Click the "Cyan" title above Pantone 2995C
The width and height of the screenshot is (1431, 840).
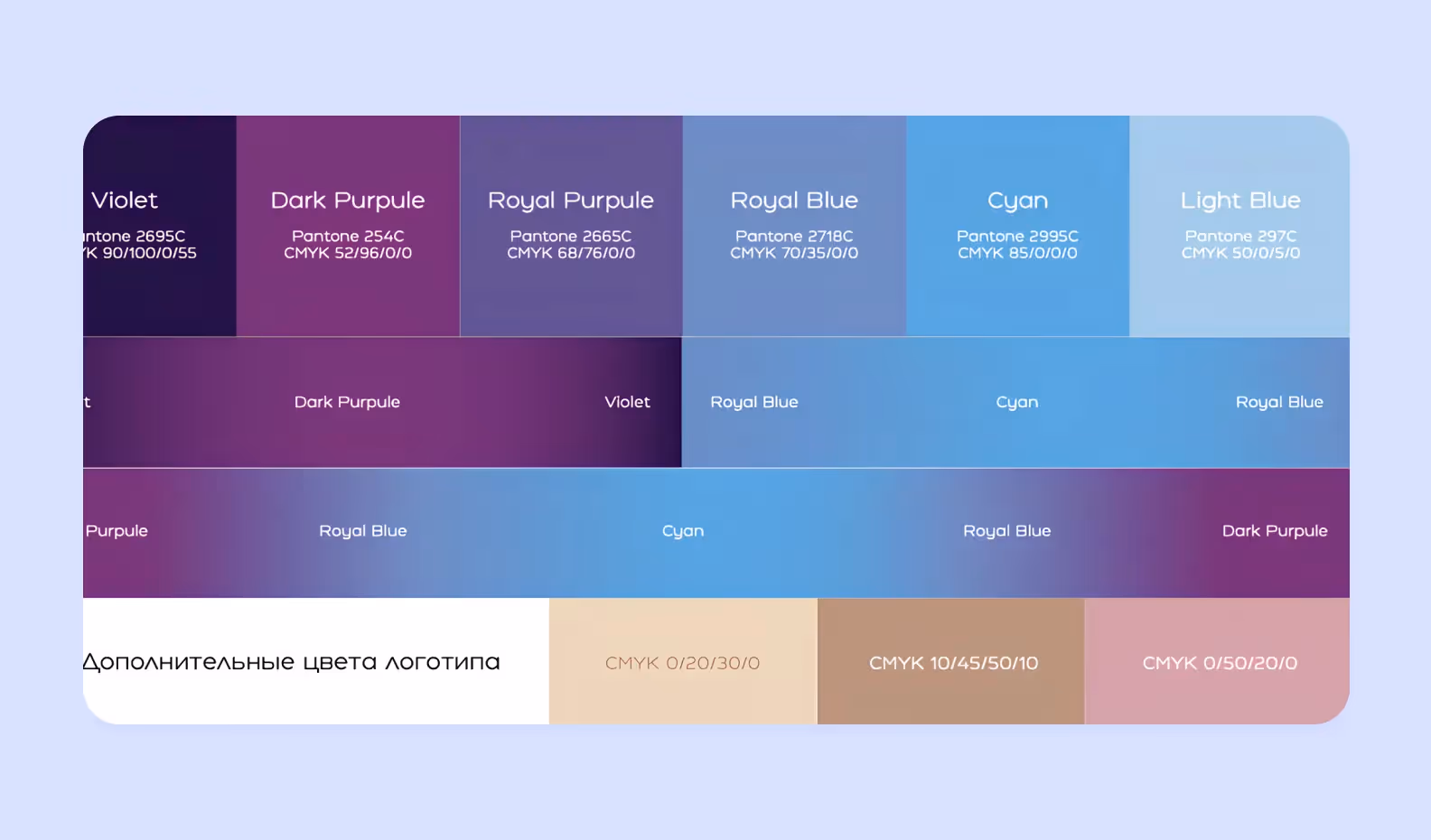(1018, 201)
